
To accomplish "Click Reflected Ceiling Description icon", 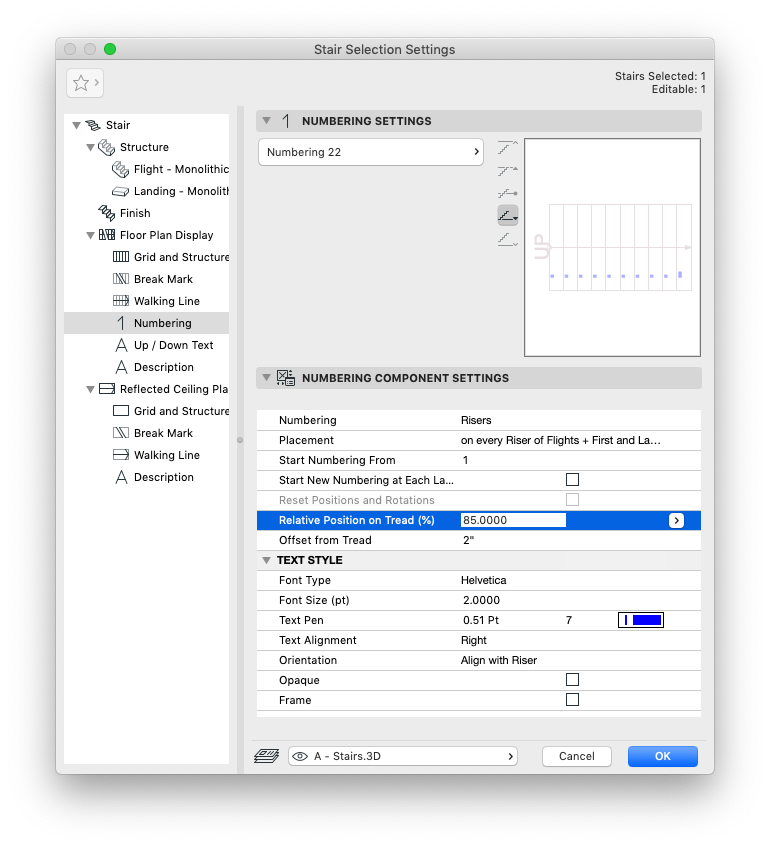I will (x=122, y=477).
